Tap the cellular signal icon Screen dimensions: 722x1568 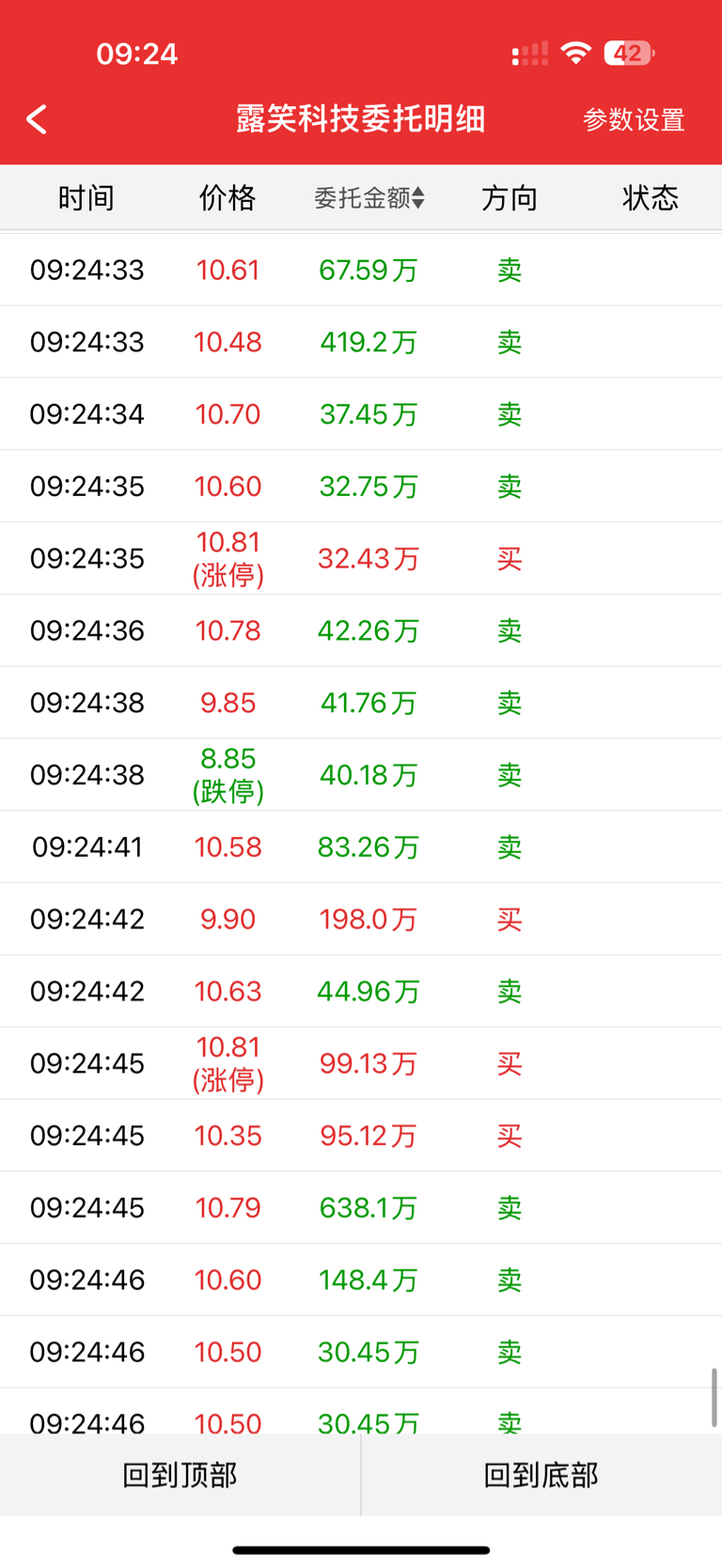529,54
